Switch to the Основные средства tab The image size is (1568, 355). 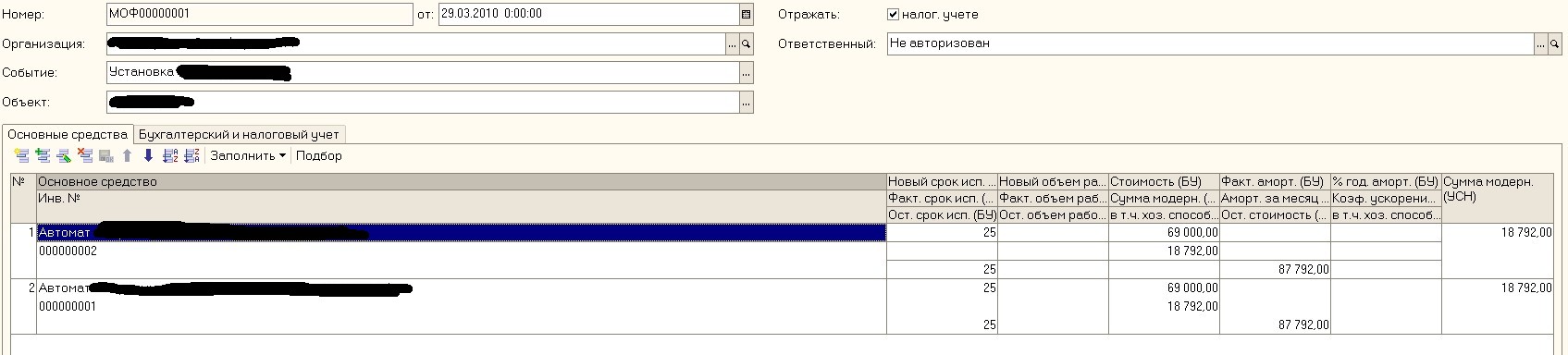tap(68, 134)
